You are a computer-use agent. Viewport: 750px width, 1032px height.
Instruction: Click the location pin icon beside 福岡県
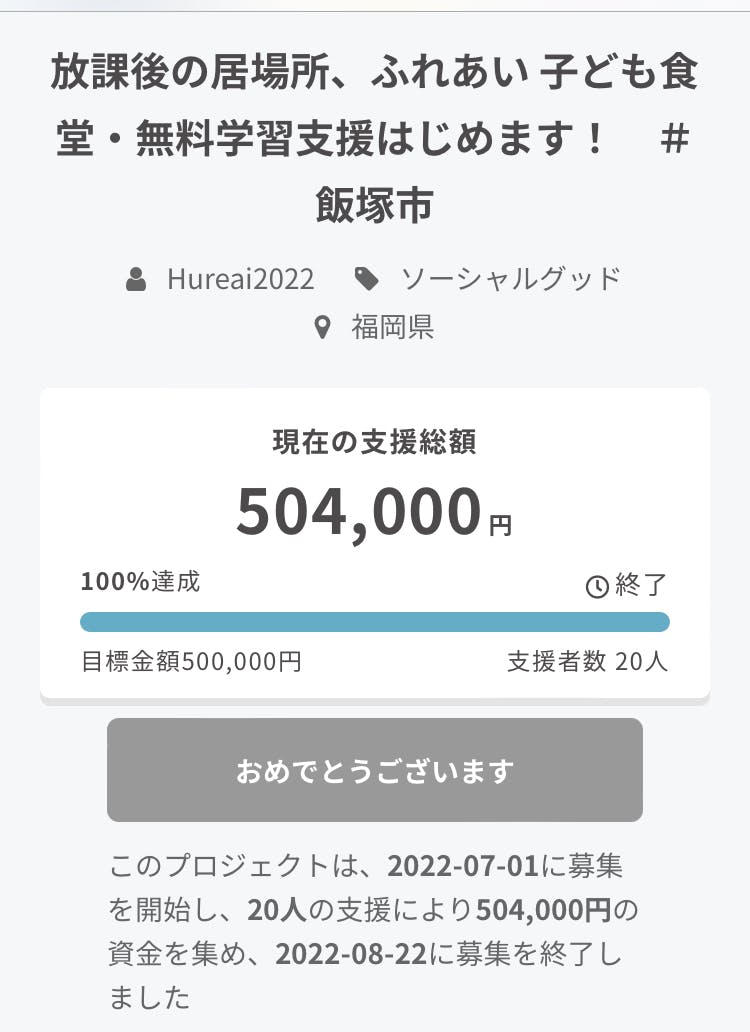tap(322, 327)
